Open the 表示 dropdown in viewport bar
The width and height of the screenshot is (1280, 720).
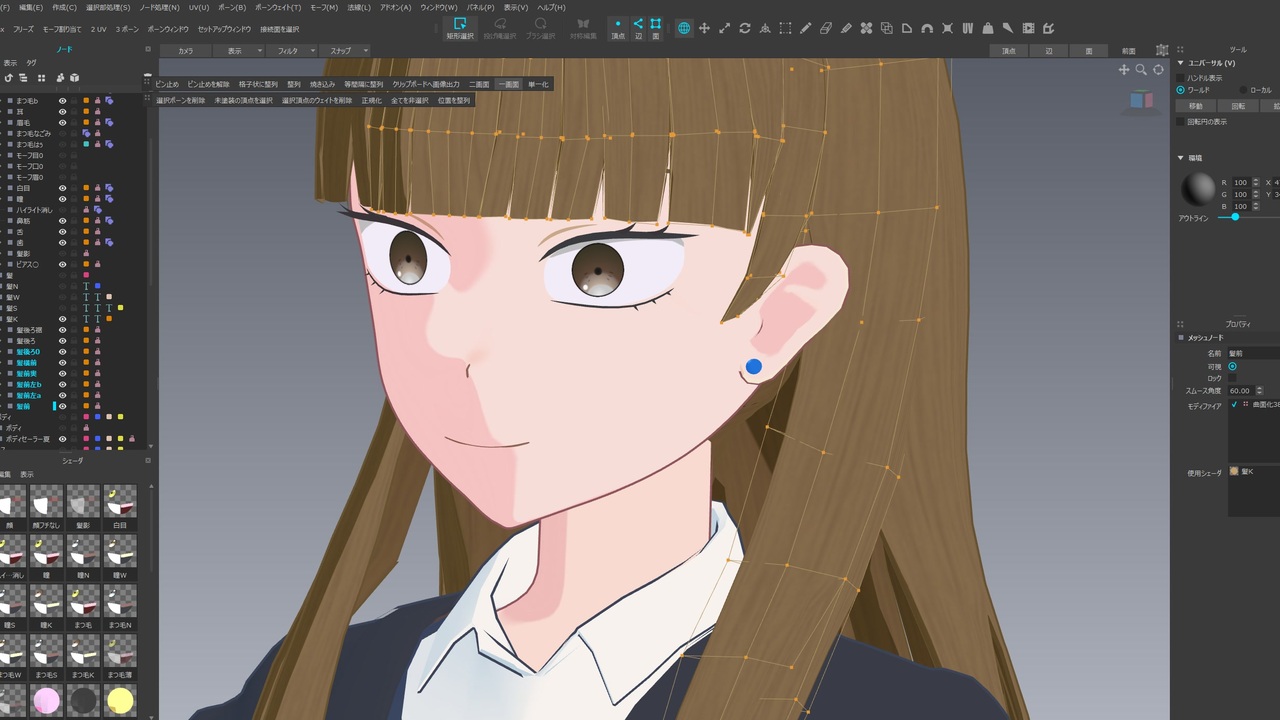pyautogui.click(x=239, y=50)
